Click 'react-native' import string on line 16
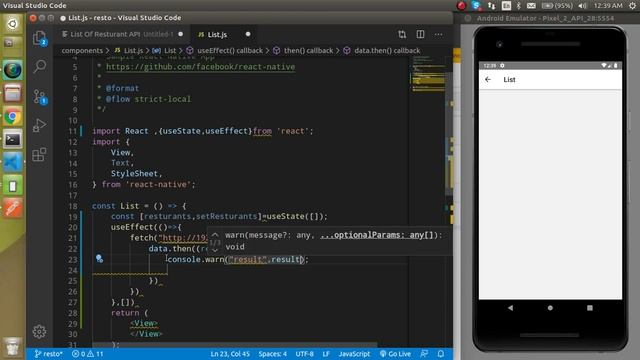Viewport: 640px width, 360px height. pos(158,184)
